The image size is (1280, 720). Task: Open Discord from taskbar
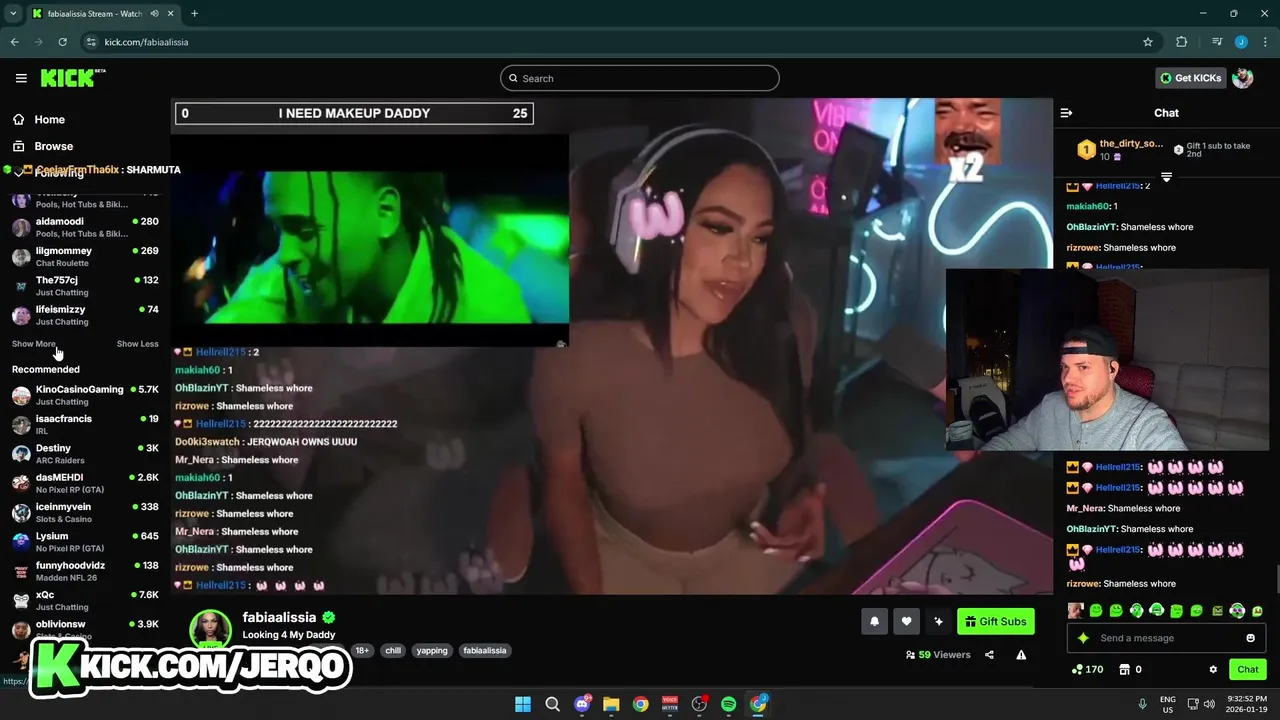pyautogui.click(x=582, y=704)
